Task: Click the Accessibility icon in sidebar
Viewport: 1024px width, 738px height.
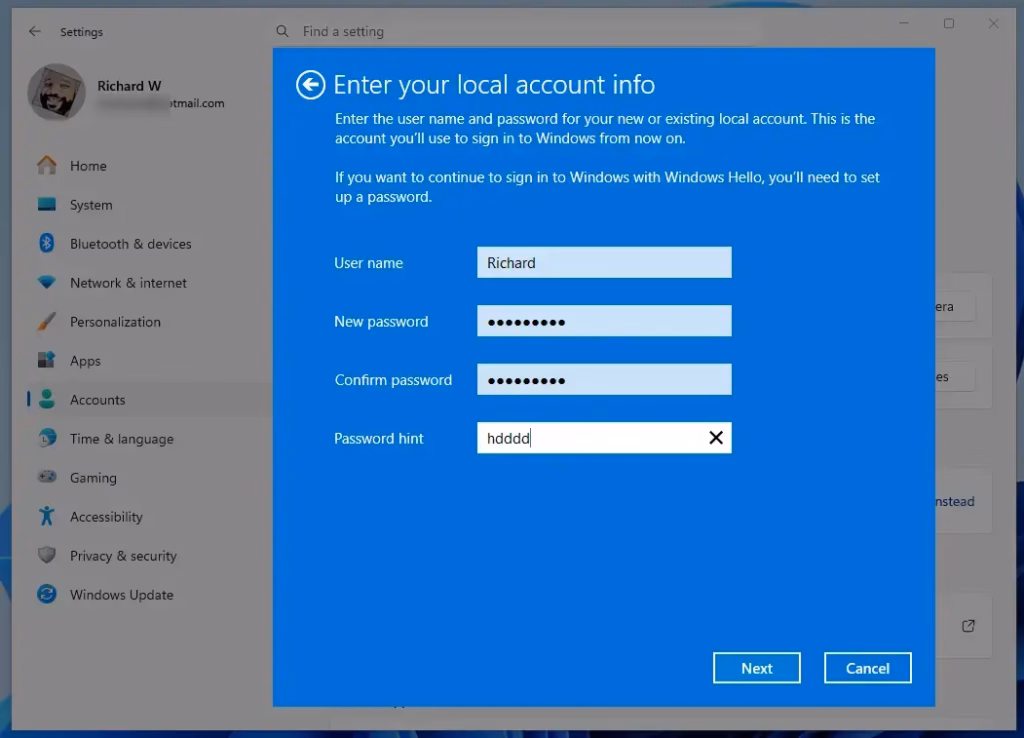Action: coord(46,517)
